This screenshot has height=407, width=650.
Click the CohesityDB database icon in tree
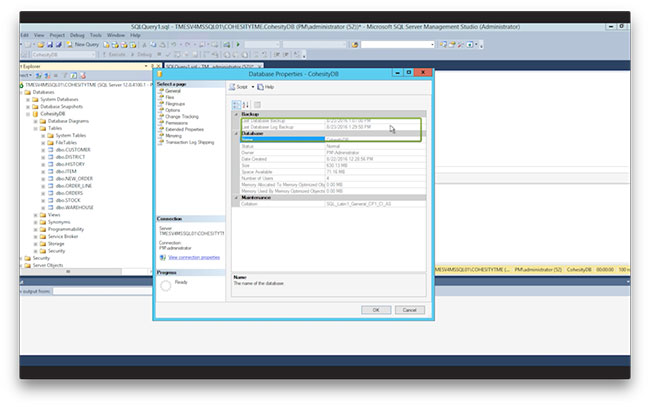coord(34,113)
